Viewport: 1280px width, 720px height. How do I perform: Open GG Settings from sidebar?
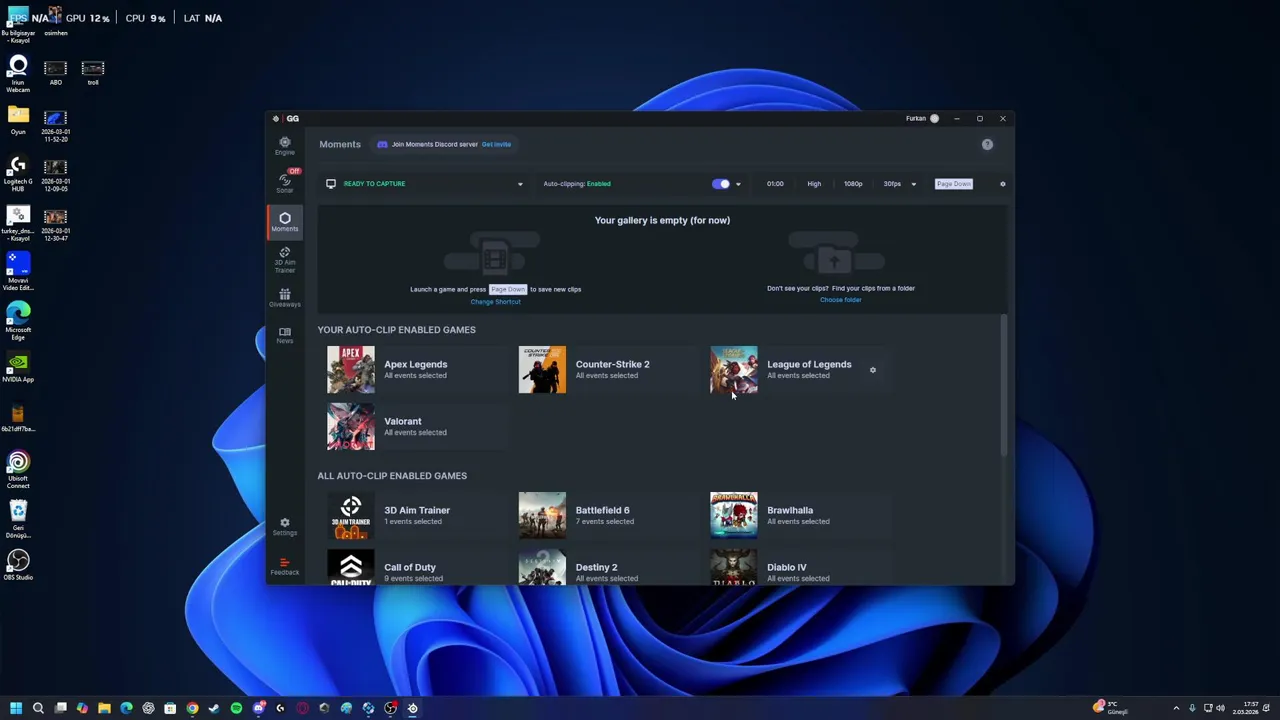(x=285, y=526)
